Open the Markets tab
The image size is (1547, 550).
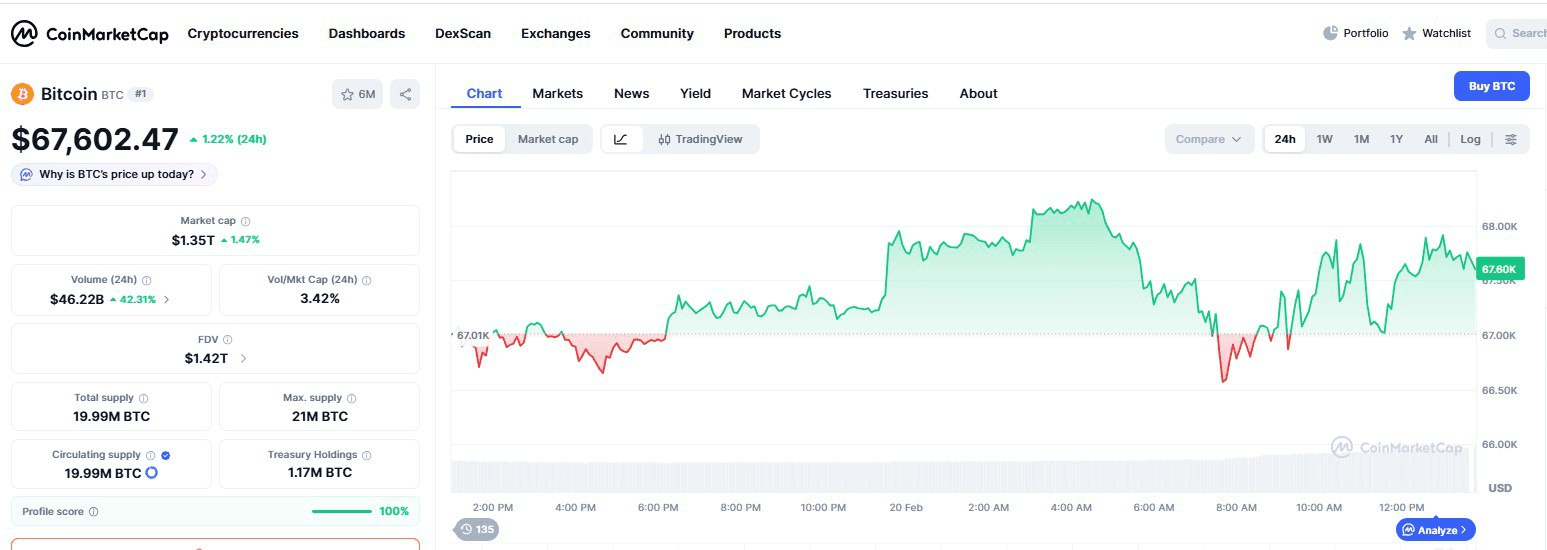pyautogui.click(x=557, y=93)
